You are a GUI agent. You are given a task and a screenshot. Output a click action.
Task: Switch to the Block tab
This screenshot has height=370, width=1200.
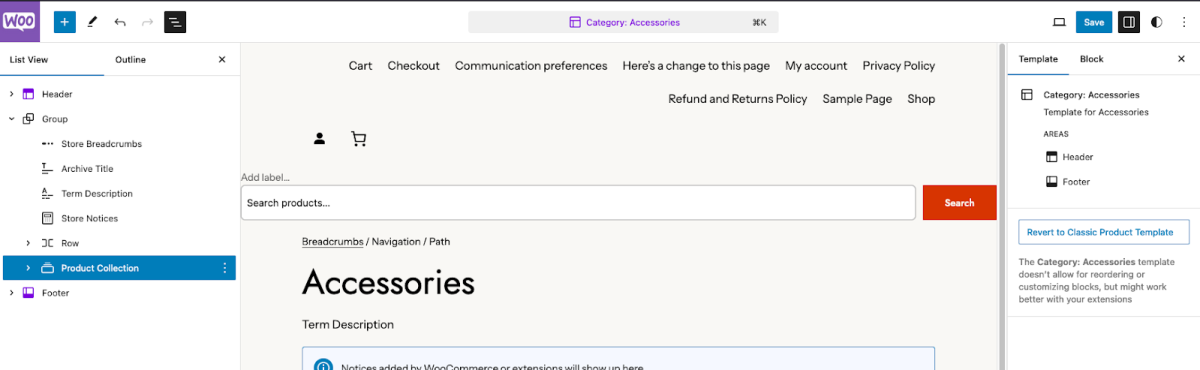coord(1091,59)
